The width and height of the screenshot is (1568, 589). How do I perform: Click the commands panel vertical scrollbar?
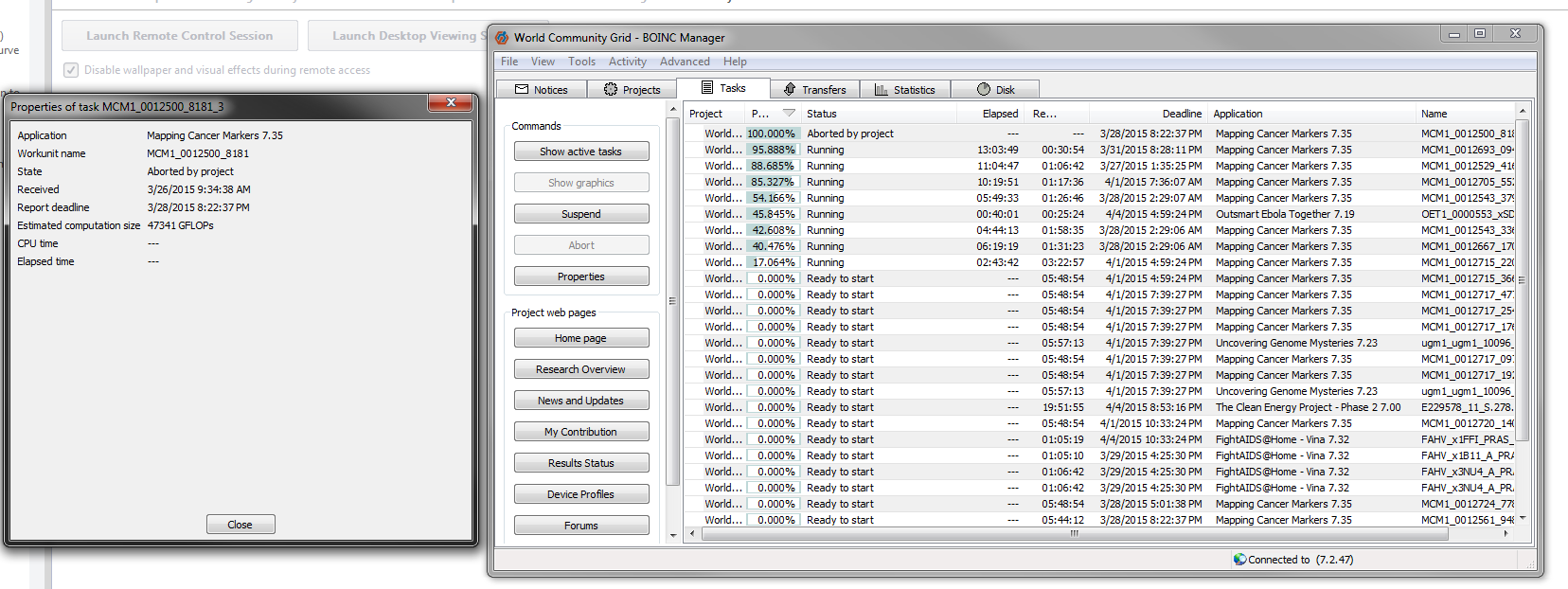coord(673,303)
